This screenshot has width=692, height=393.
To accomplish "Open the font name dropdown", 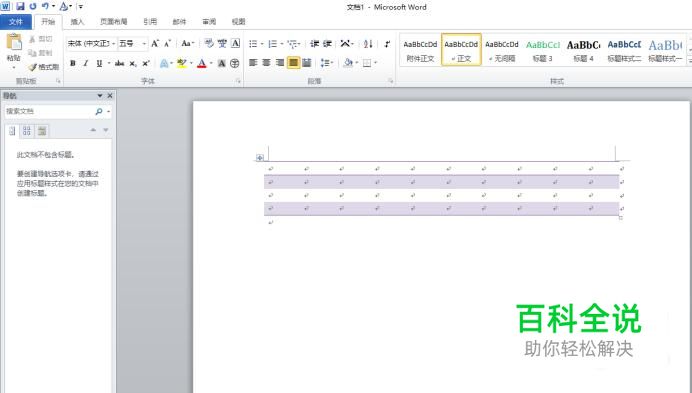I will 113,43.
